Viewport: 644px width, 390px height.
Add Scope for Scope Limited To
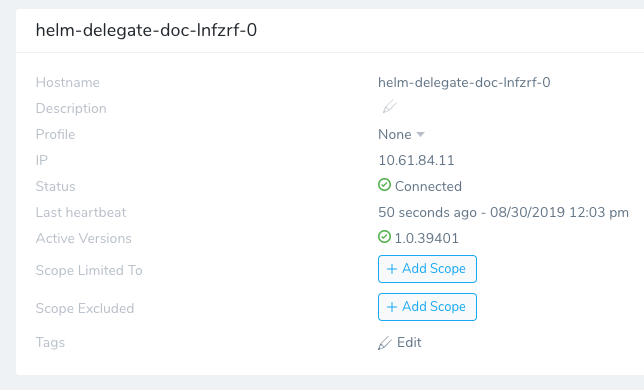pyautogui.click(x=427, y=269)
